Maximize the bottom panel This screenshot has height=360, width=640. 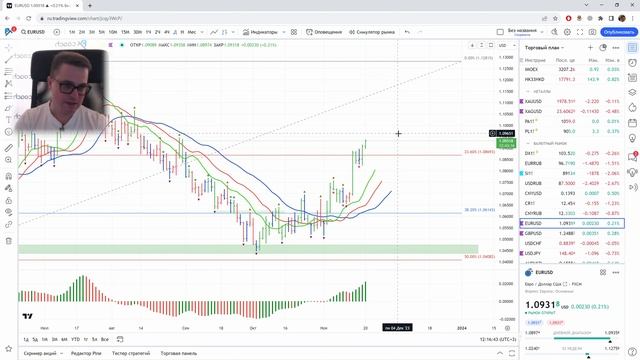[512, 353]
